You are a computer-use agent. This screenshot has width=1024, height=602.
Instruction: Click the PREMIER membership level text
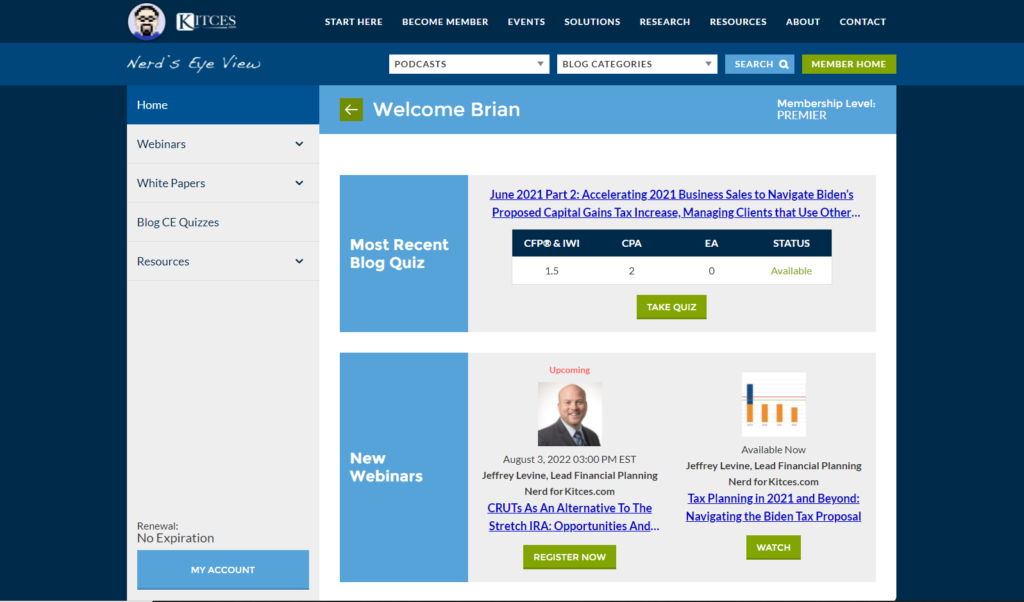pos(801,116)
